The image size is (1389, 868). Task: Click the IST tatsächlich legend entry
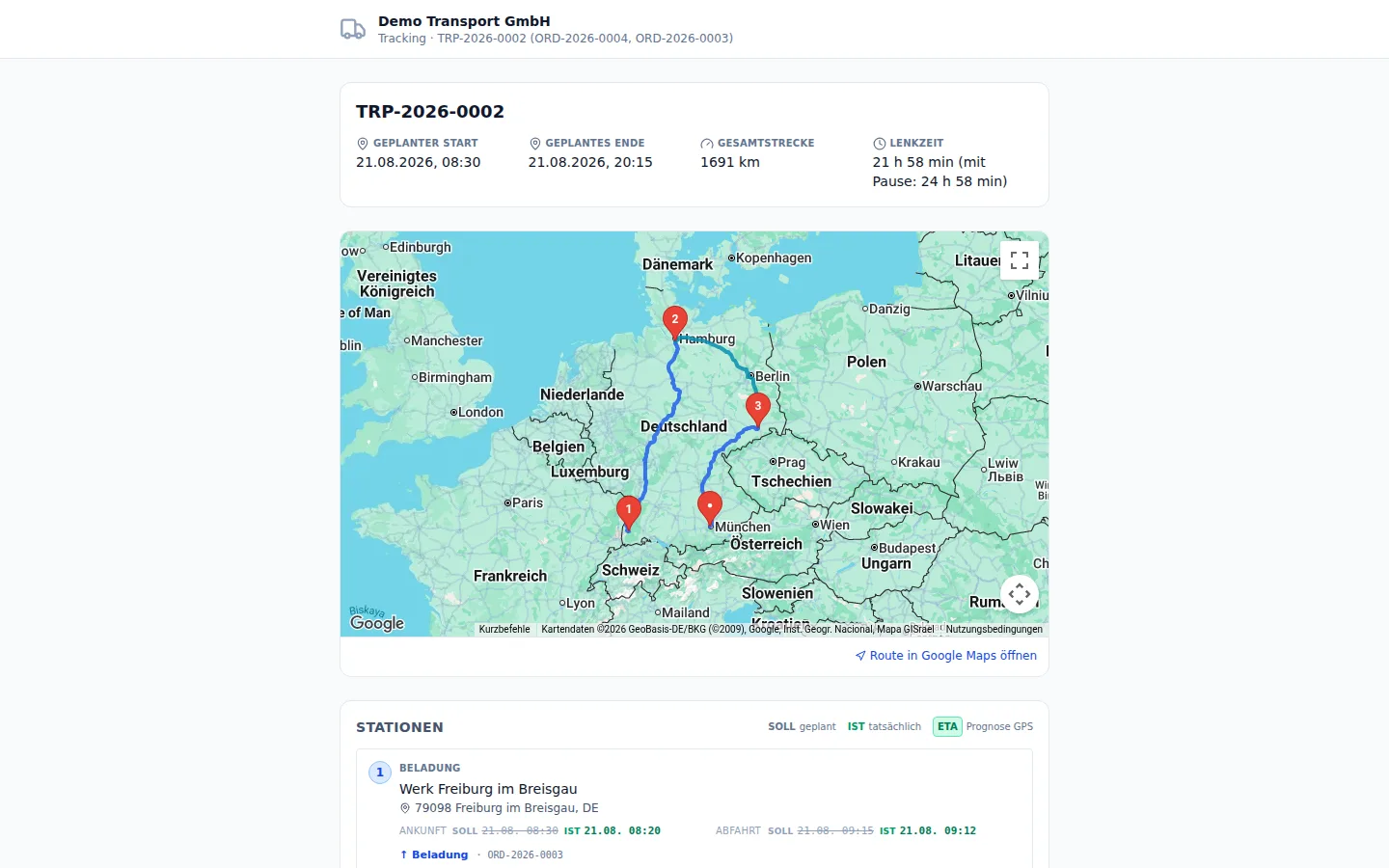click(885, 727)
